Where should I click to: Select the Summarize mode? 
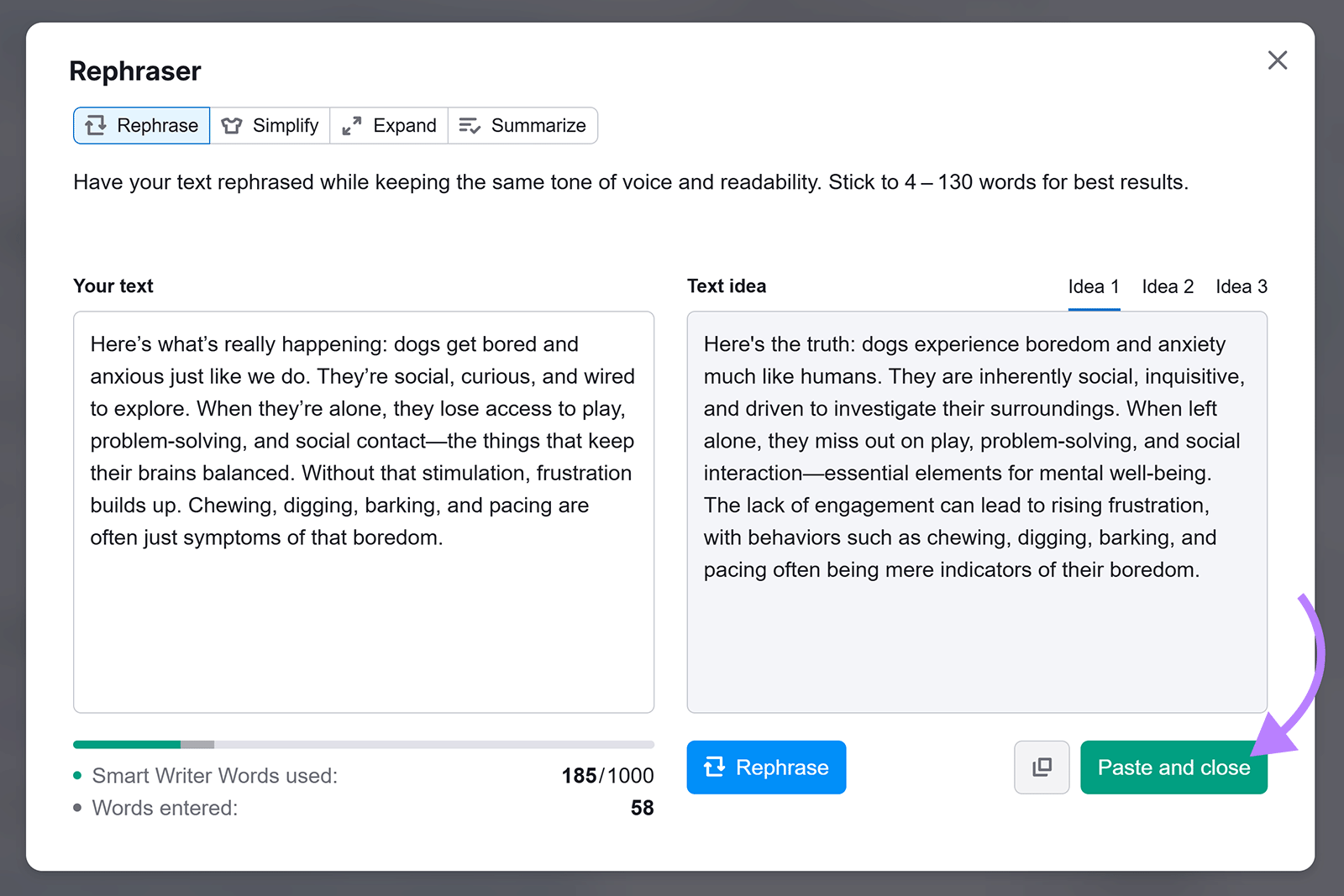point(522,125)
